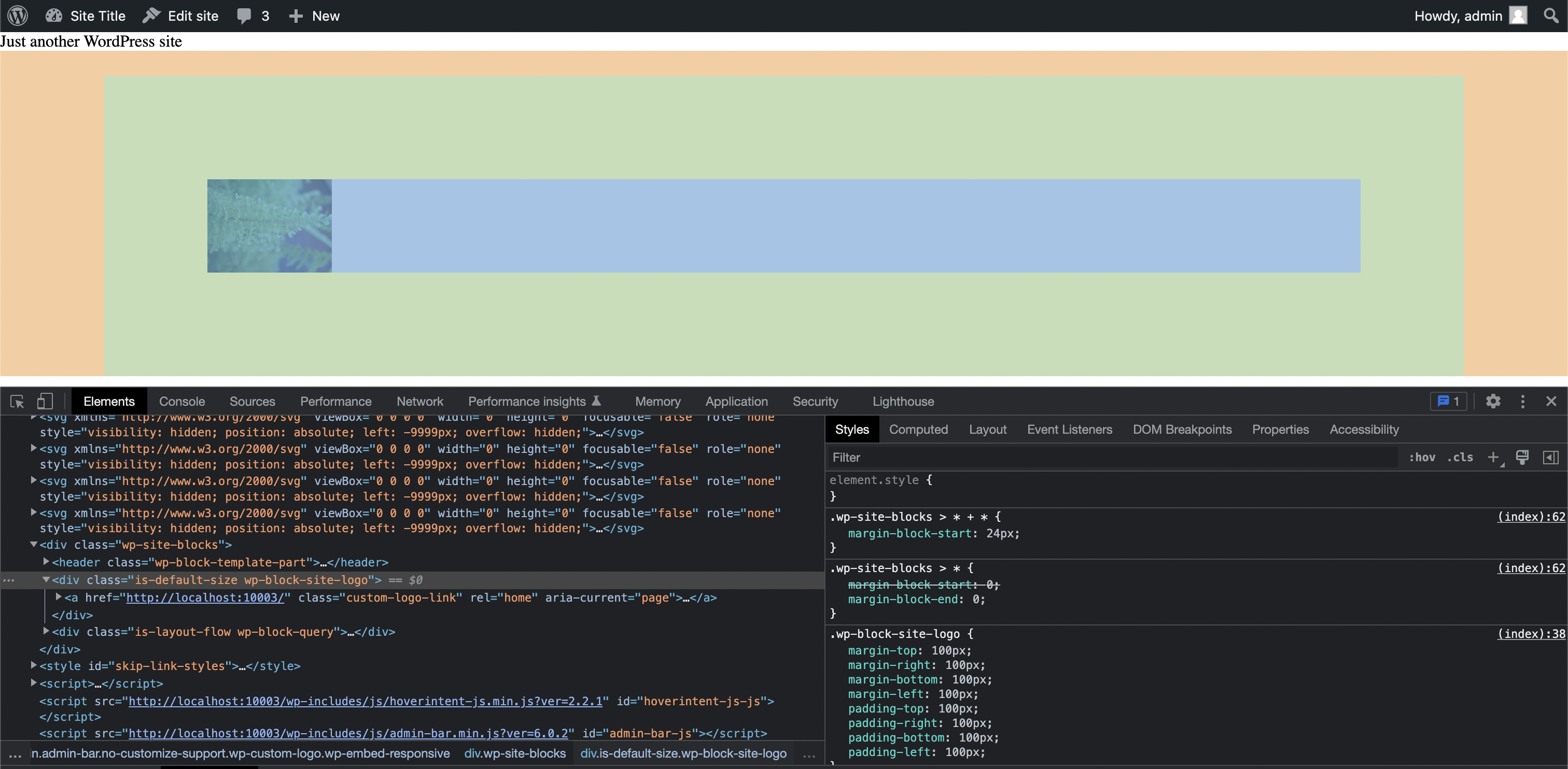1568x769 pixels.
Task: Click the rendering emulation paintbrush icon
Action: pyautogui.click(x=1522, y=458)
